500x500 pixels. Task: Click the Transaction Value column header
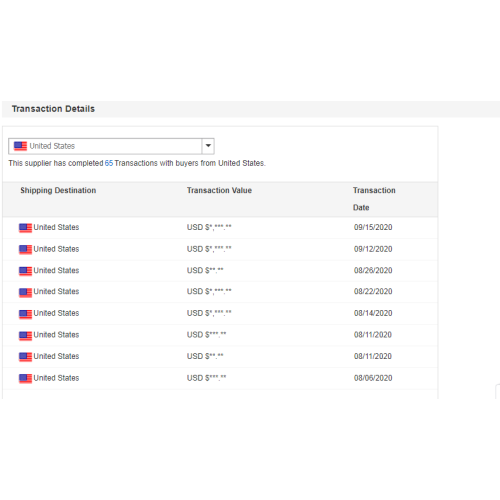[x=219, y=190]
